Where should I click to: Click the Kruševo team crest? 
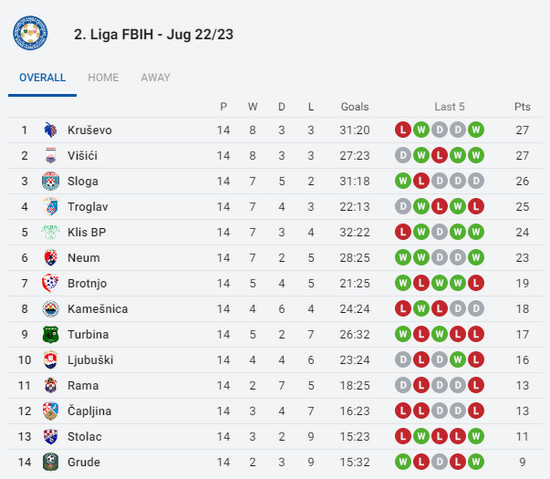click(51, 130)
